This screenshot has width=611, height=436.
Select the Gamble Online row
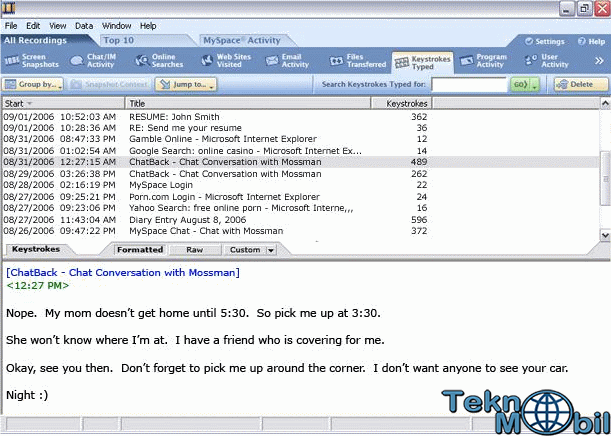click(x=300, y=139)
